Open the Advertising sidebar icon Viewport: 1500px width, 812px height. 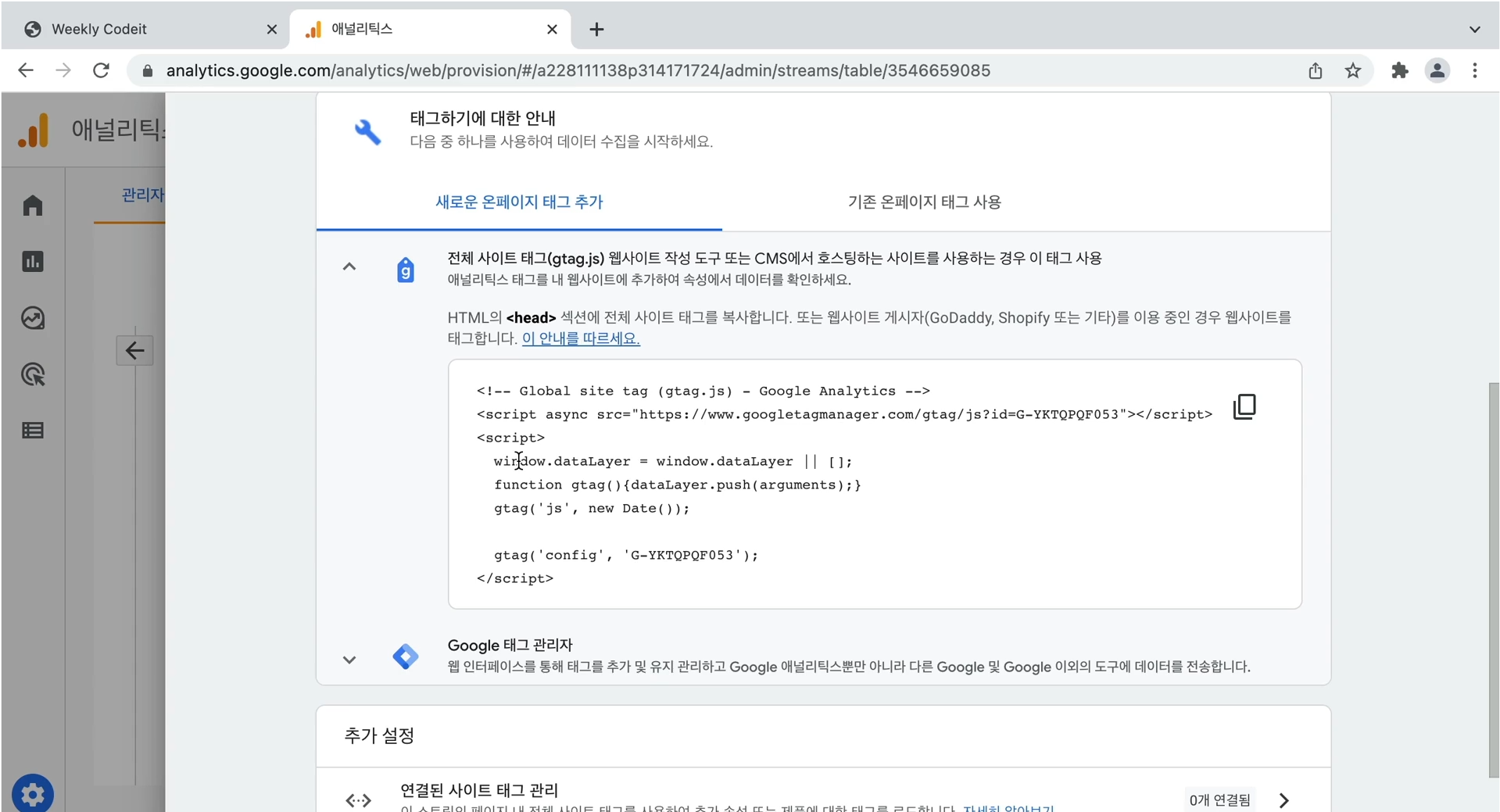coord(33,374)
